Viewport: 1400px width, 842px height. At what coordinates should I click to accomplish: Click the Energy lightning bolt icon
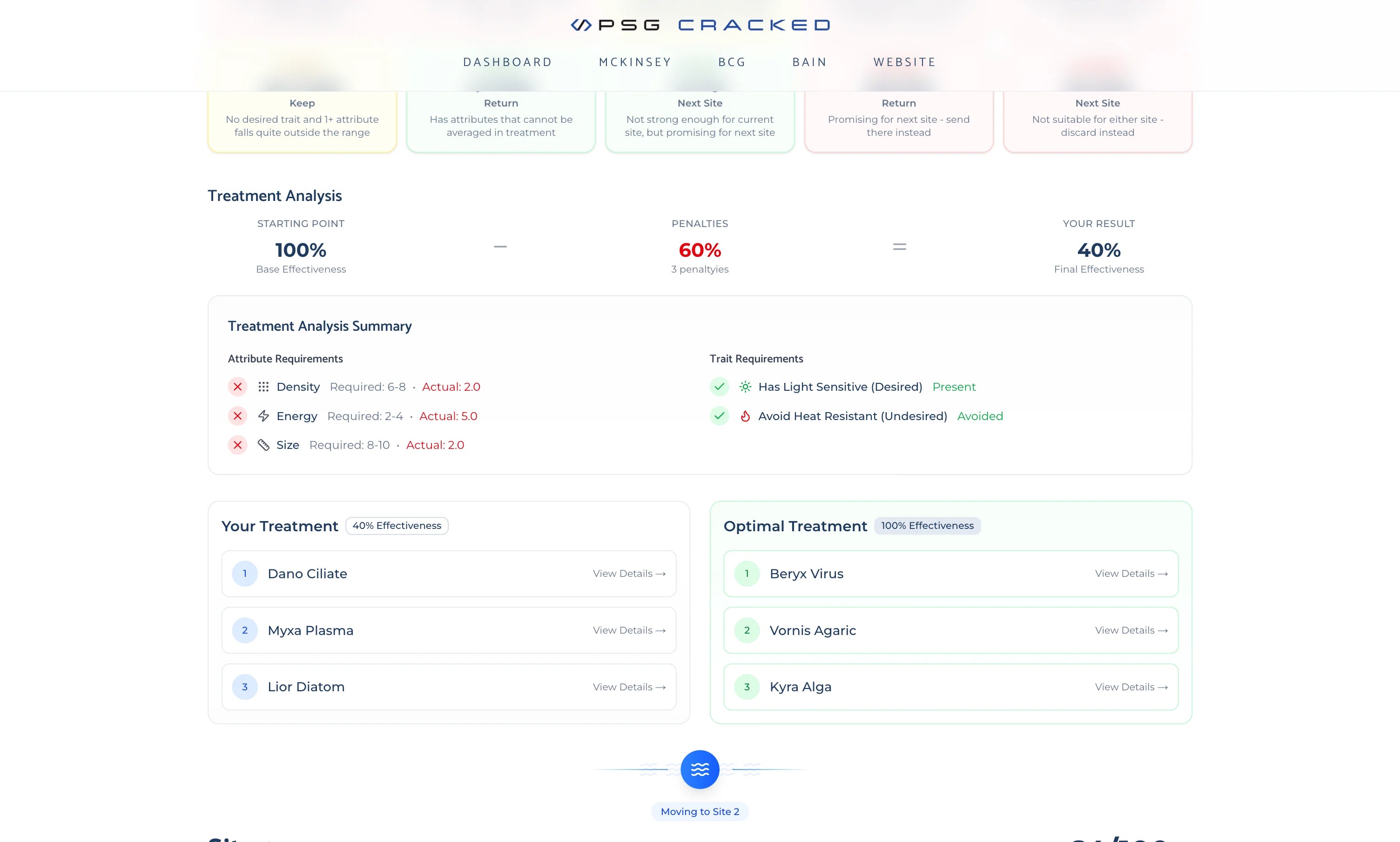point(263,416)
